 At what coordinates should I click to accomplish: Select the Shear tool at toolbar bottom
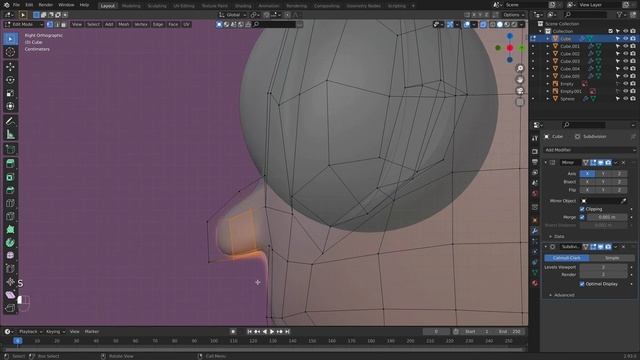[10, 295]
